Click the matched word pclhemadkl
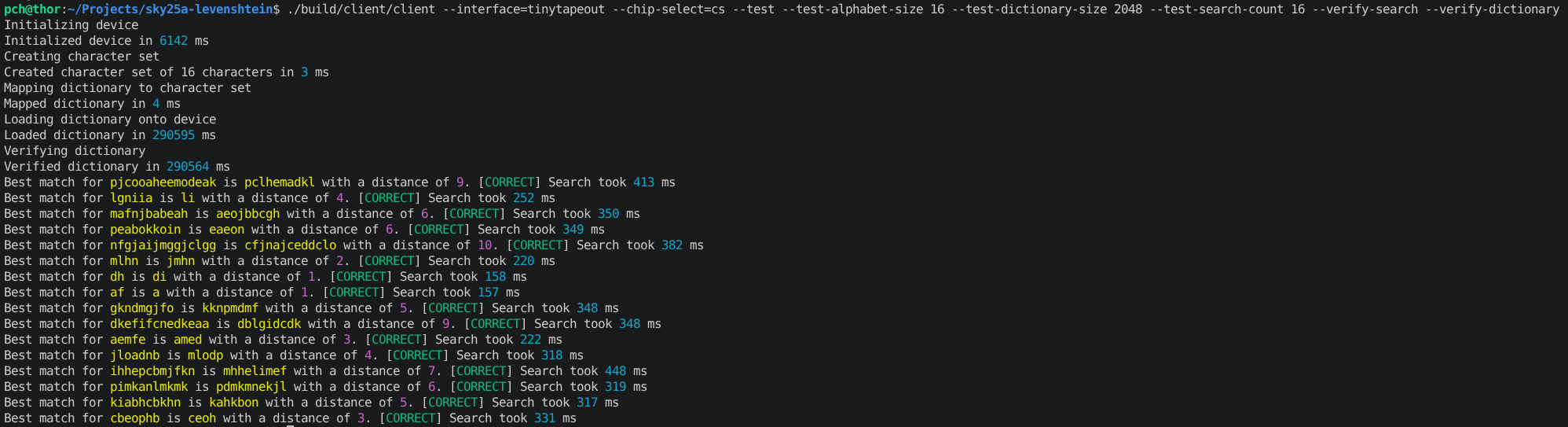Image resolution: width=1568 pixels, height=427 pixels. click(x=280, y=182)
